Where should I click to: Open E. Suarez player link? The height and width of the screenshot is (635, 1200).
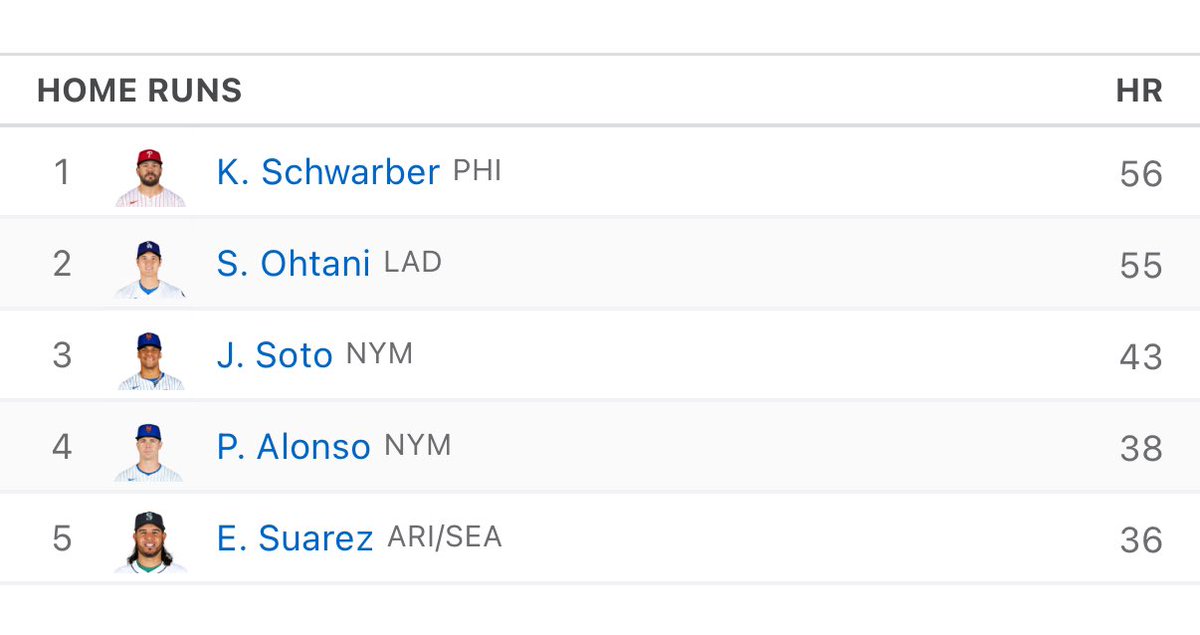(x=294, y=540)
